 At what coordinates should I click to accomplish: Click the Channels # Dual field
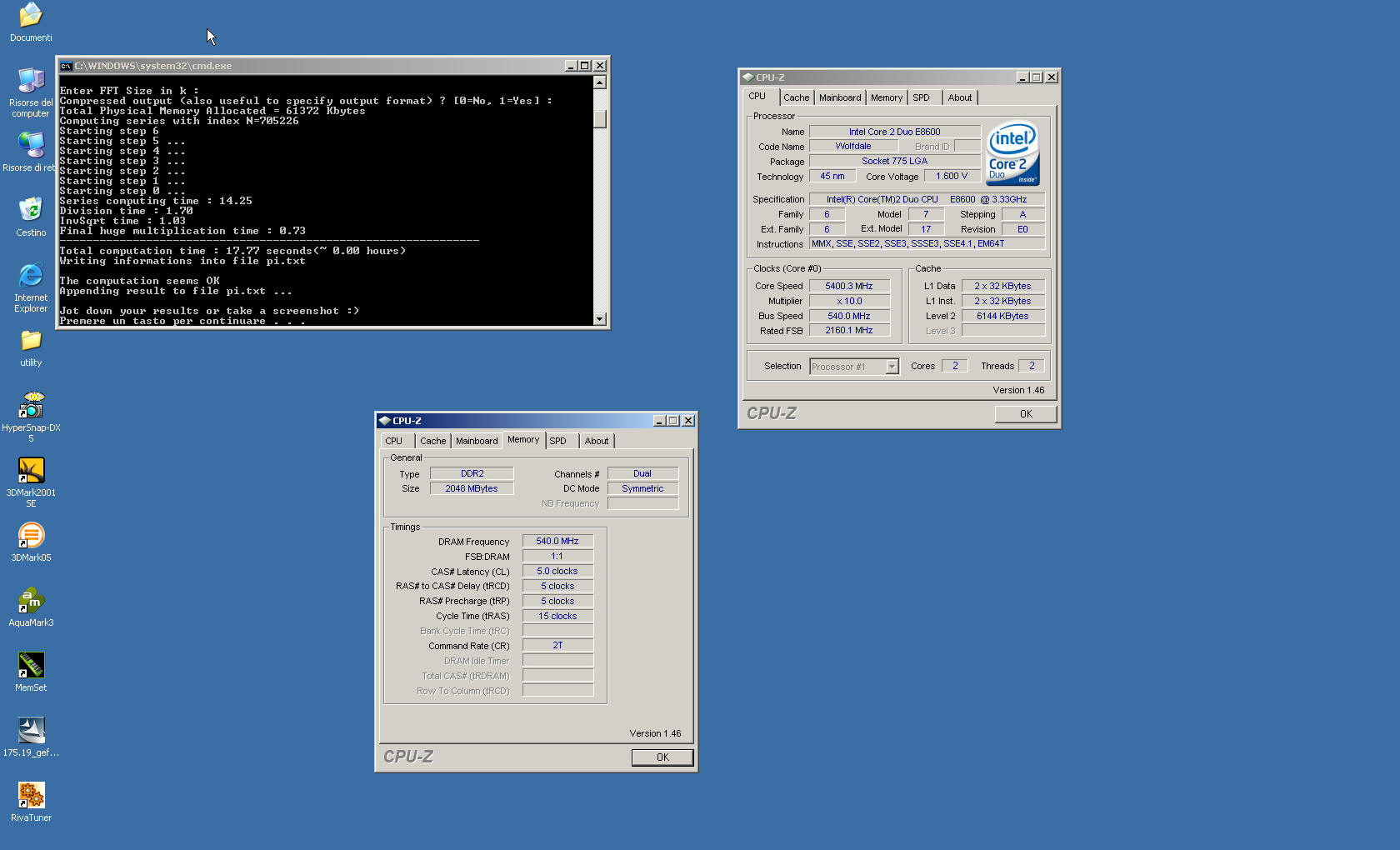pyautogui.click(x=642, y=473)
